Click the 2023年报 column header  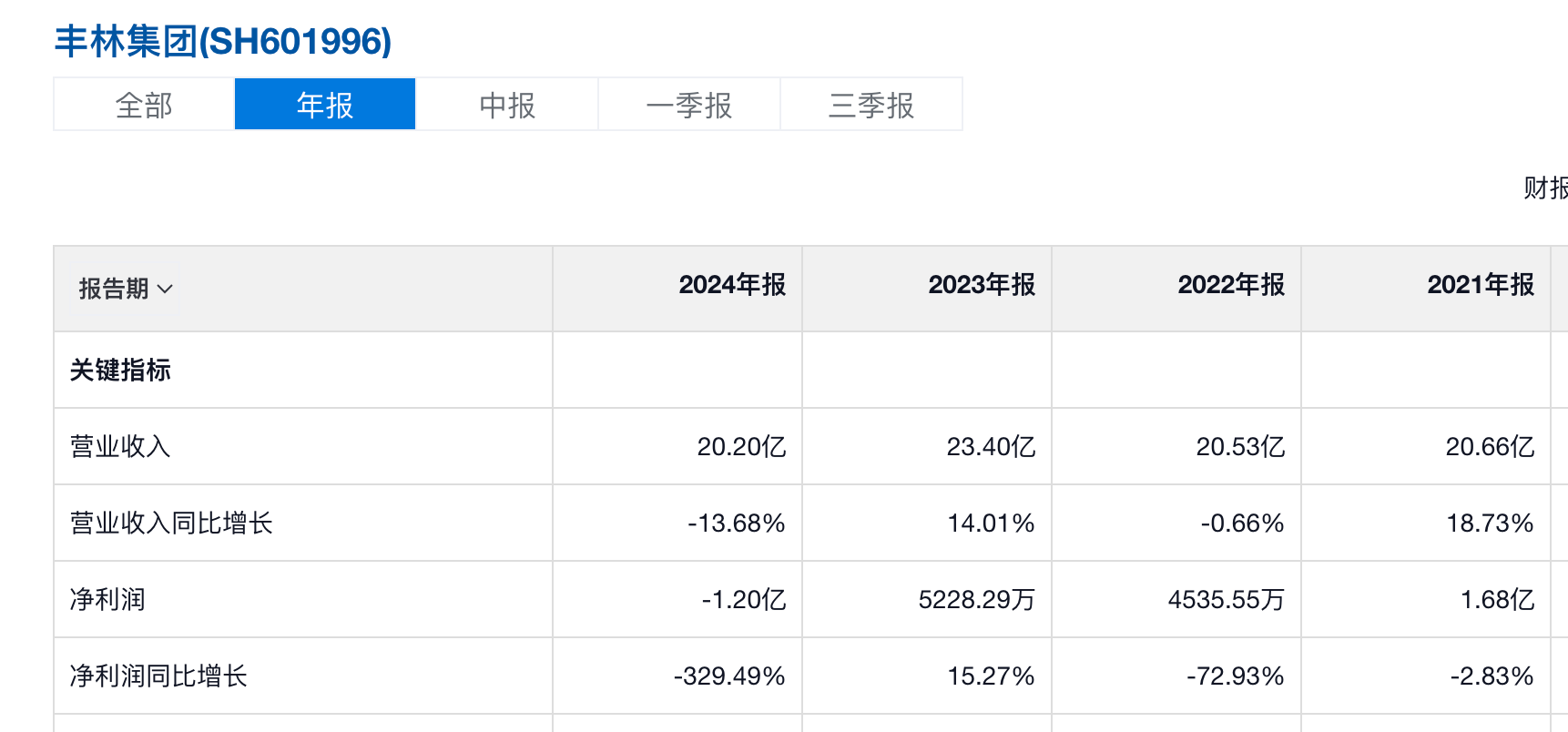982,285
